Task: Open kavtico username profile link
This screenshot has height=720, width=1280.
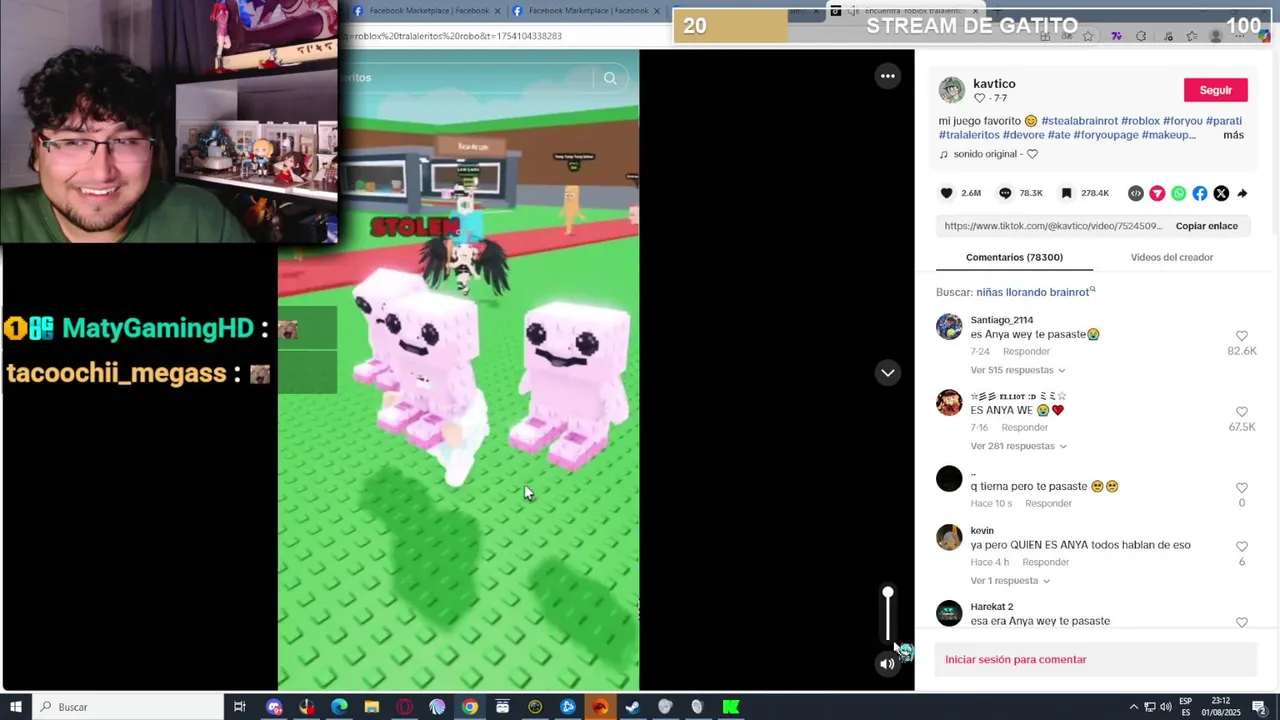Action: [x=994, y=84]
